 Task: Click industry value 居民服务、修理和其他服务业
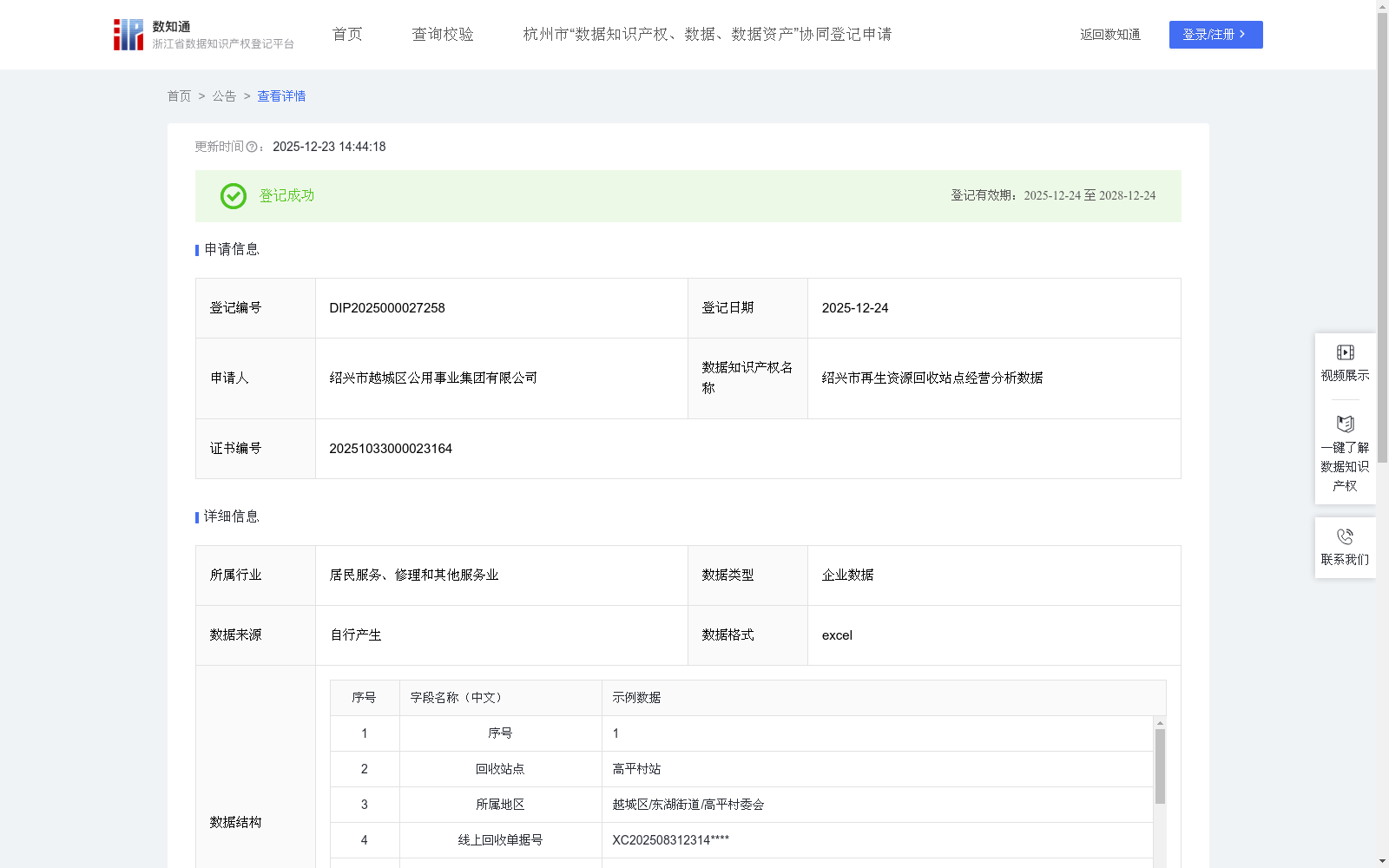pyautogui.click(x=414, y=575)
